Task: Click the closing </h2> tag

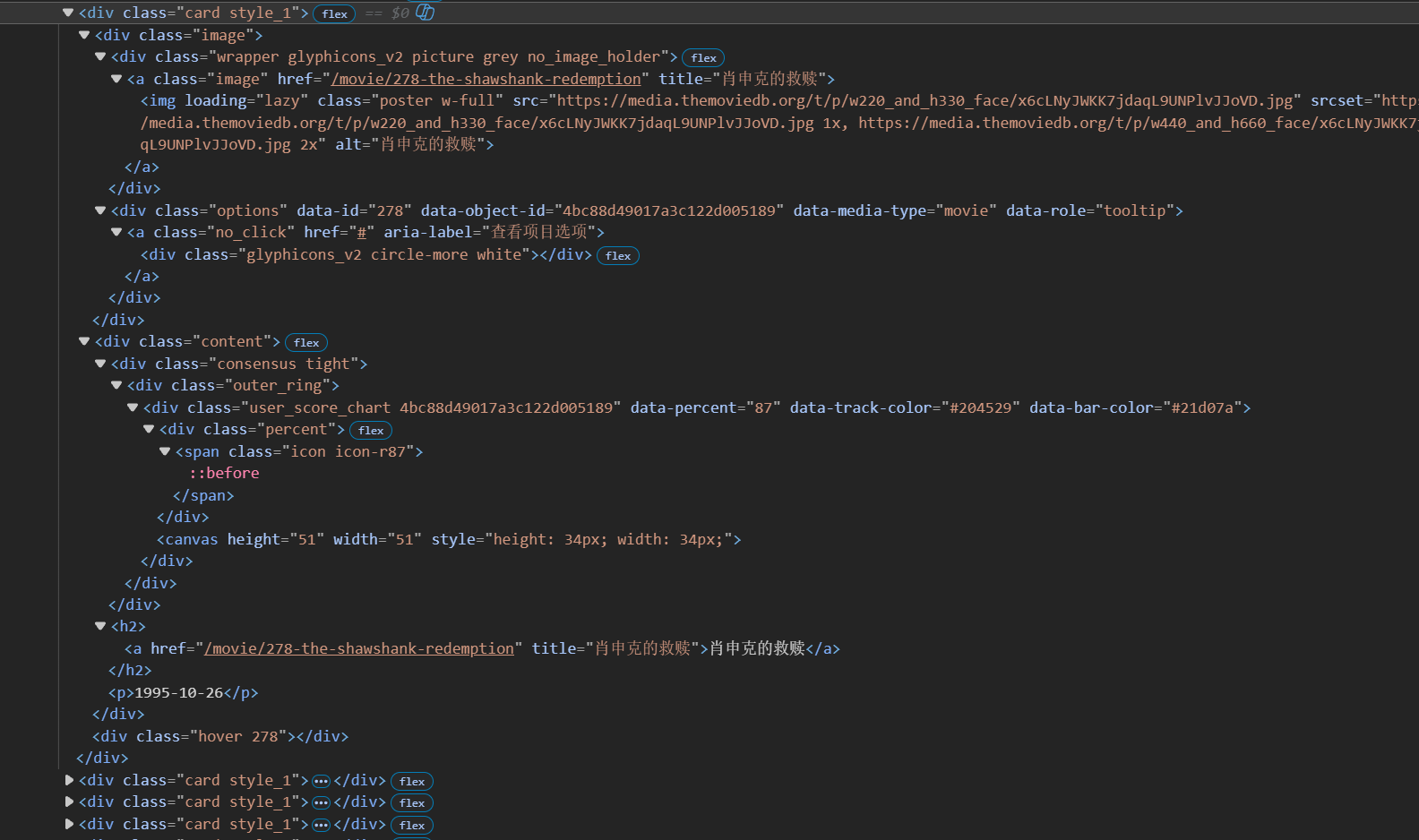Action: pos(130,670)
